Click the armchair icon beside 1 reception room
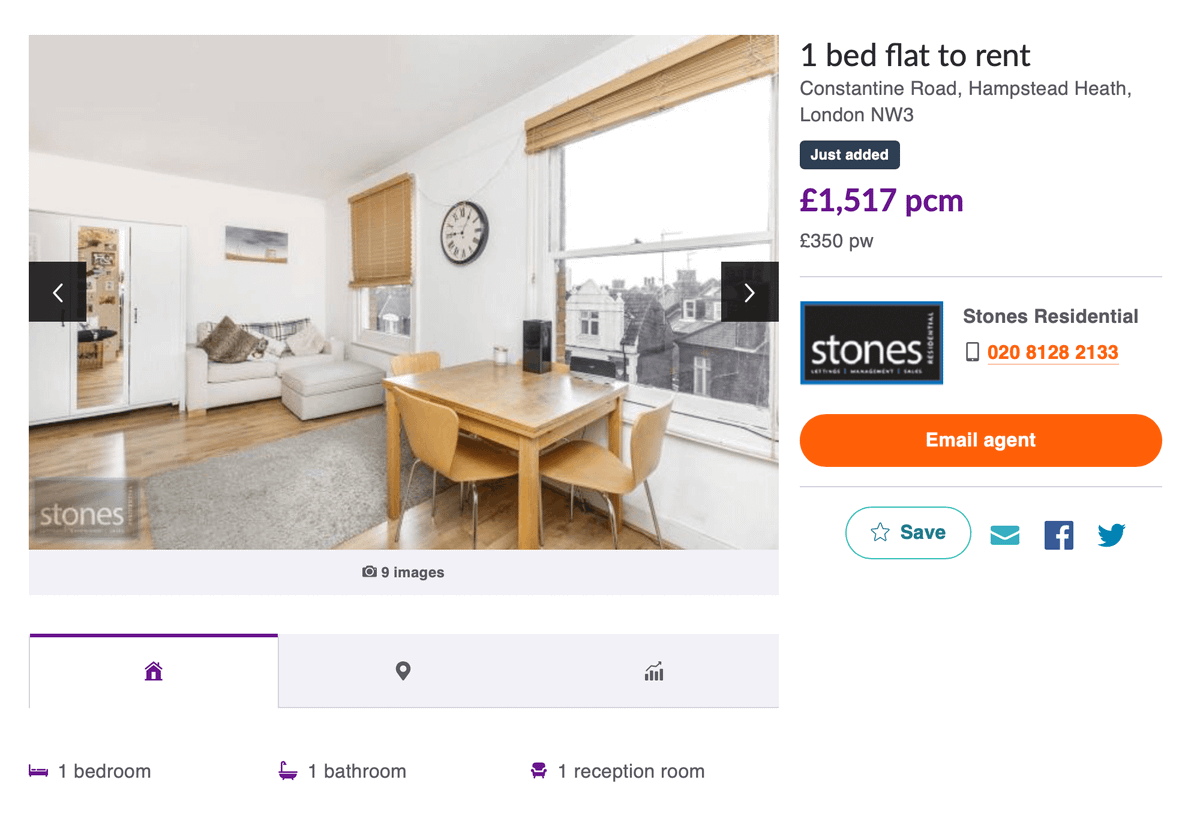 pos(538,771)
